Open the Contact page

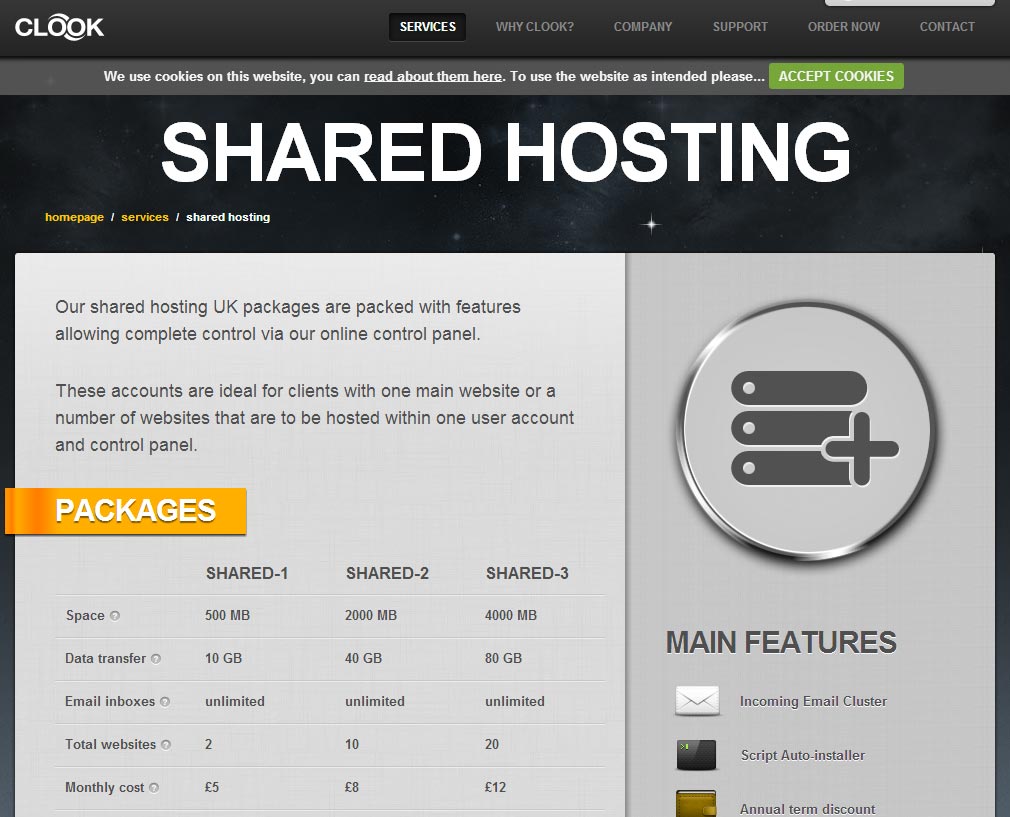click(947, 27)
